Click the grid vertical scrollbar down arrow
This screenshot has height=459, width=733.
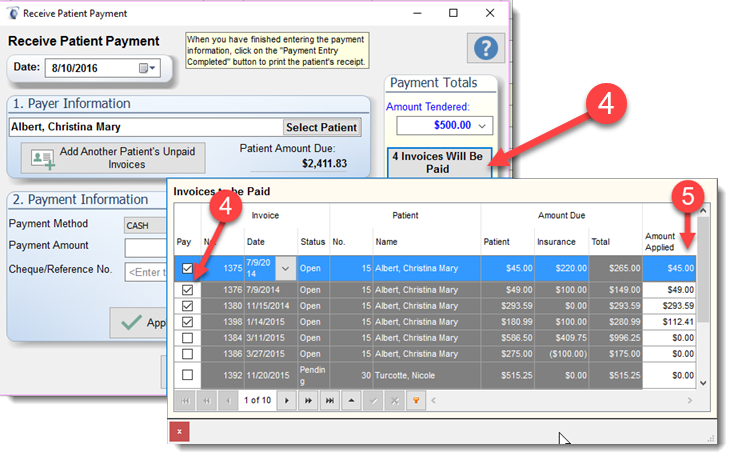[703, 383]
